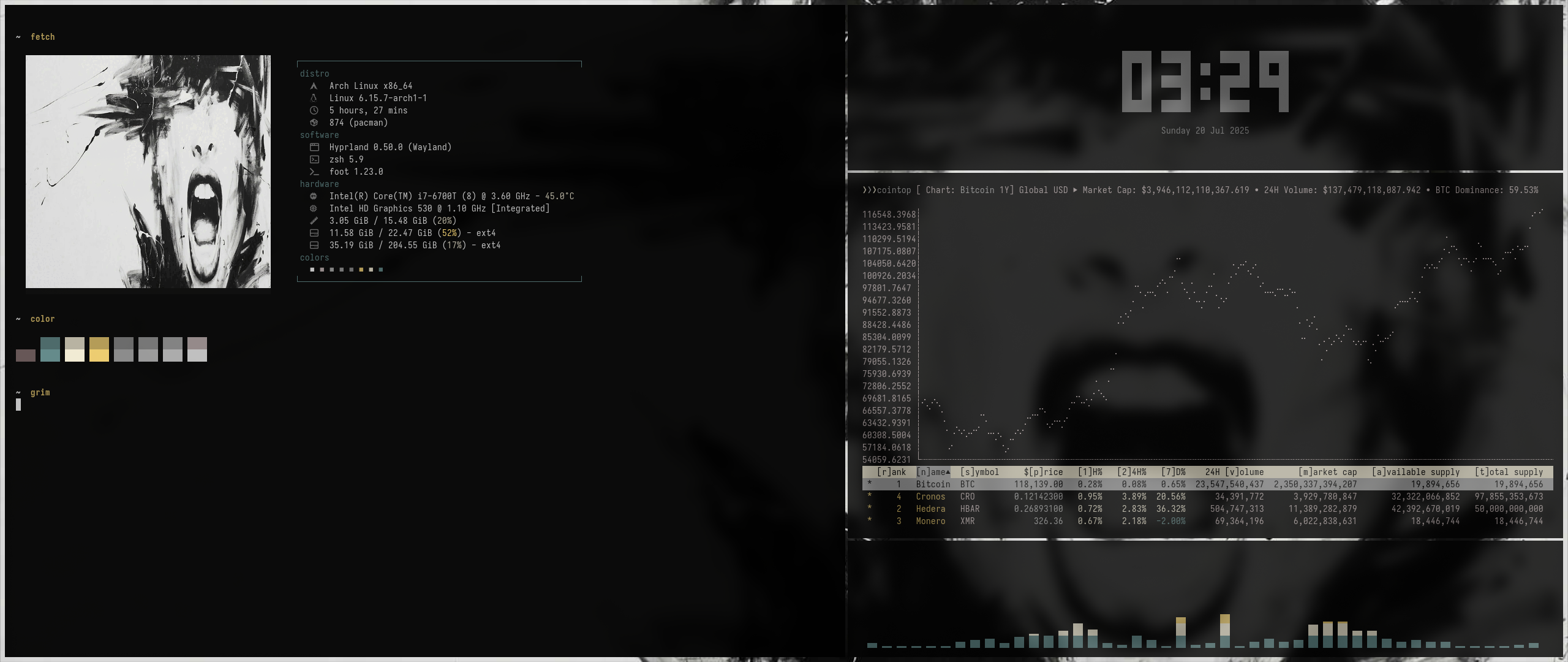Click chart axis label 116548.3968
This screenshot has height=662, width=1568.
pyautogui.click(x=889, y=215)
